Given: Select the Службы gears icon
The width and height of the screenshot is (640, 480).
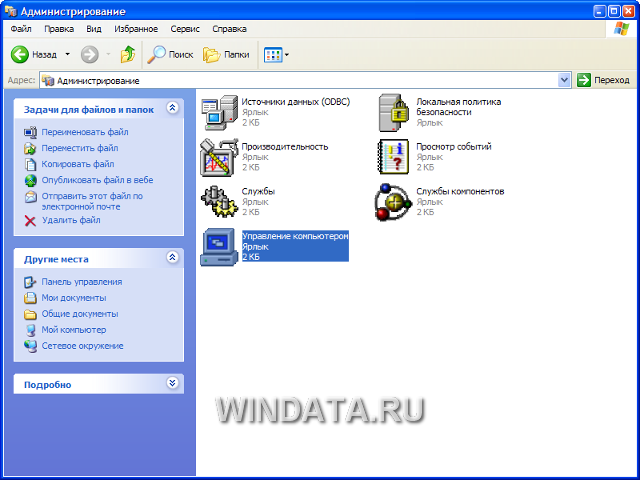Looking at the screenshot, I should tap(219, 202).
